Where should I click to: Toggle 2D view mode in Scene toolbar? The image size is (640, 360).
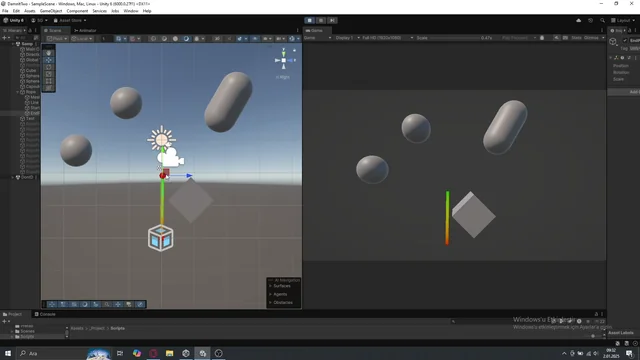click(x=217, y=39)
